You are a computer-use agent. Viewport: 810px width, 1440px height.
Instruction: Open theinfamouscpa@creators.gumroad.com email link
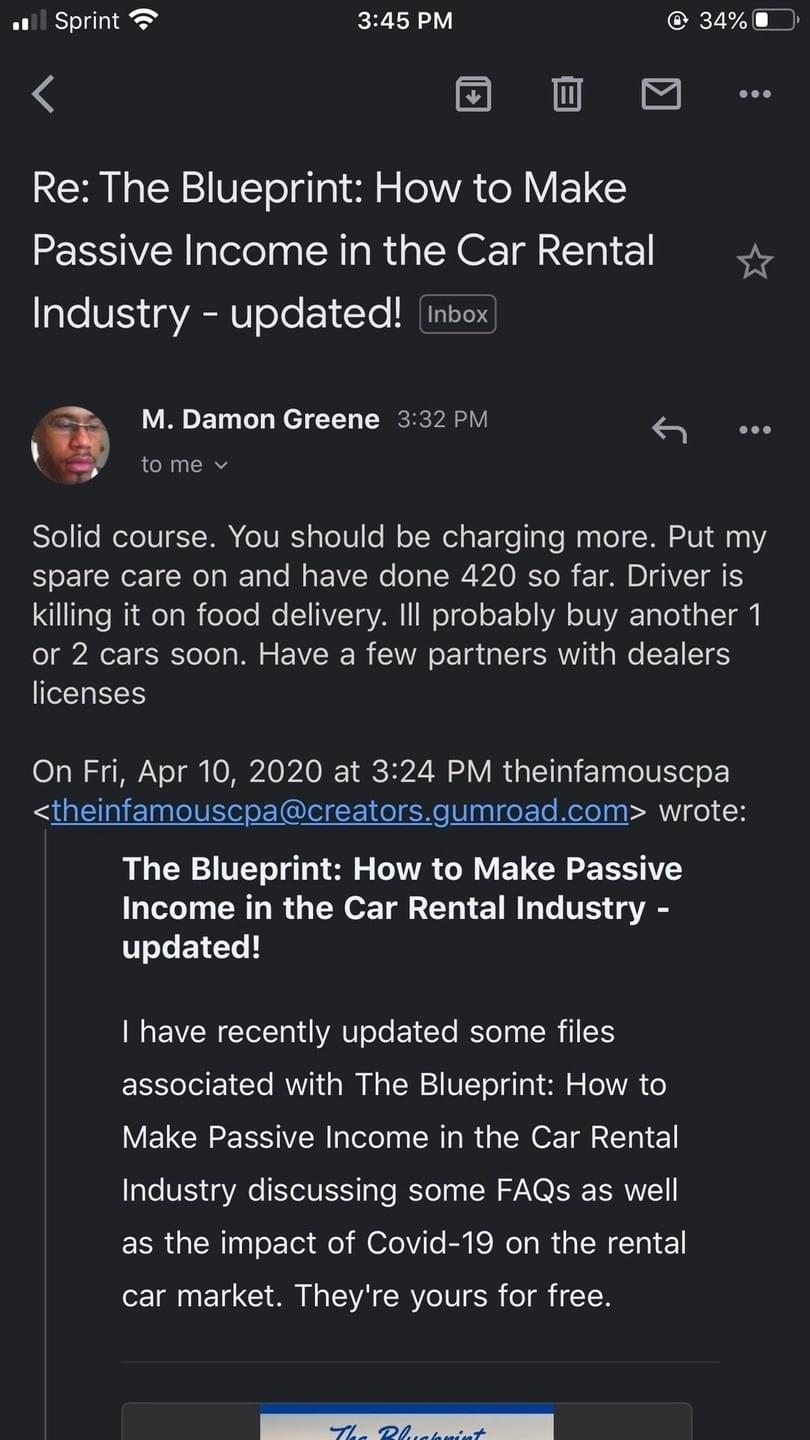(x=340, y=810)
